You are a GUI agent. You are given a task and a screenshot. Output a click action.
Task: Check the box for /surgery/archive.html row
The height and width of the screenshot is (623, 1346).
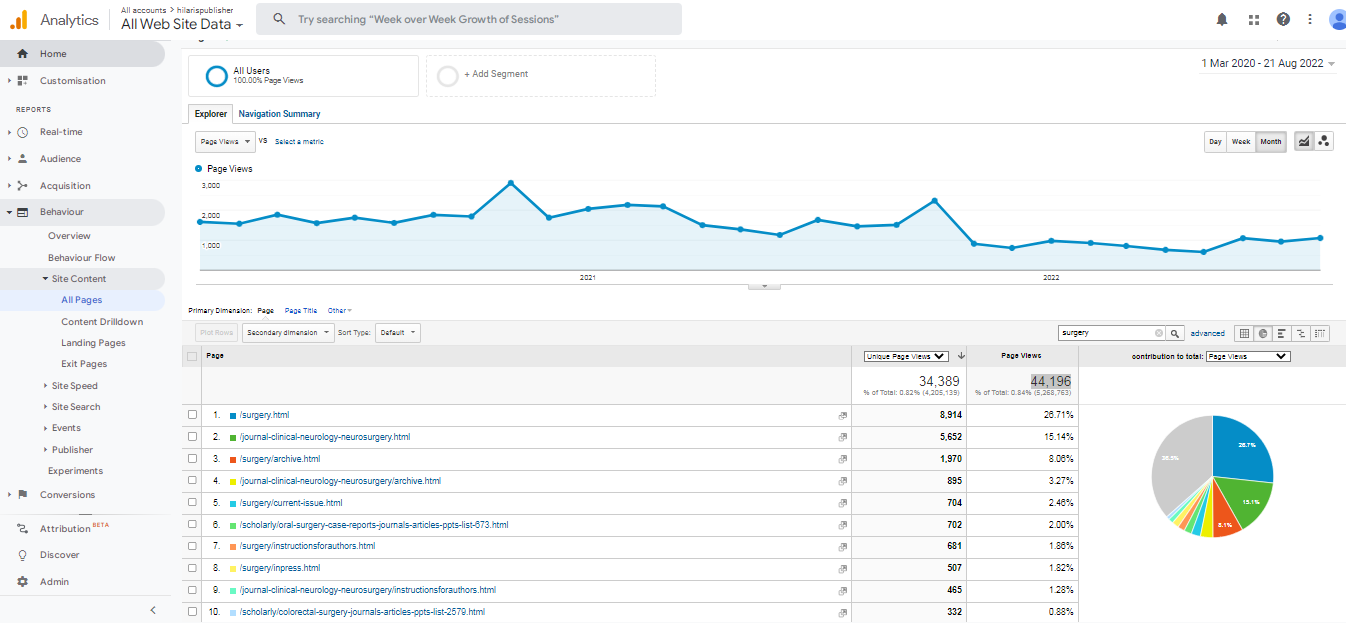click(193, 459)
